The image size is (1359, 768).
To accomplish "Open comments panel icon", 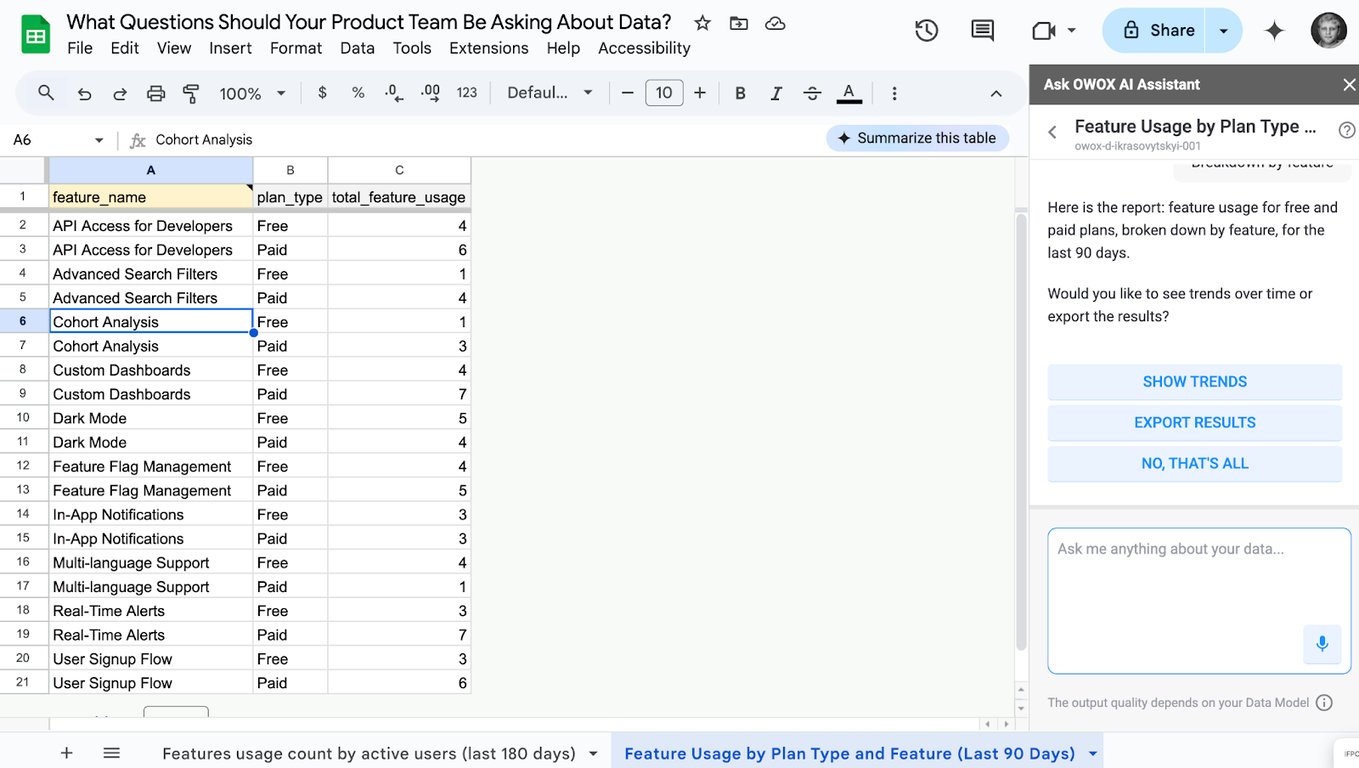I will coord(983,31).
